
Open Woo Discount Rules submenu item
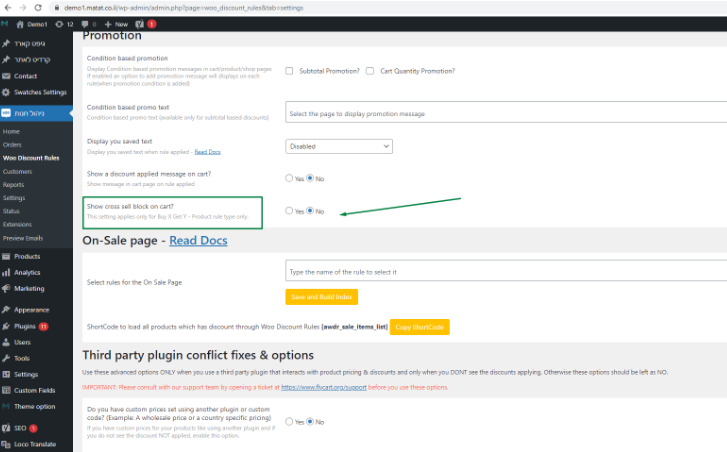tap(31, 158)
